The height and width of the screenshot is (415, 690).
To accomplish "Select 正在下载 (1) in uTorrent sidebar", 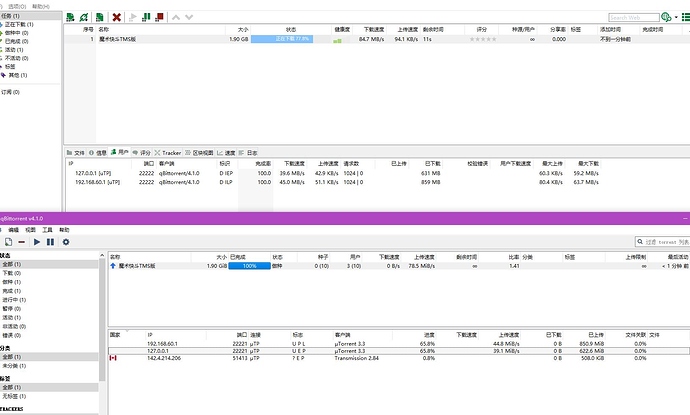I will (x=19, y=25).
